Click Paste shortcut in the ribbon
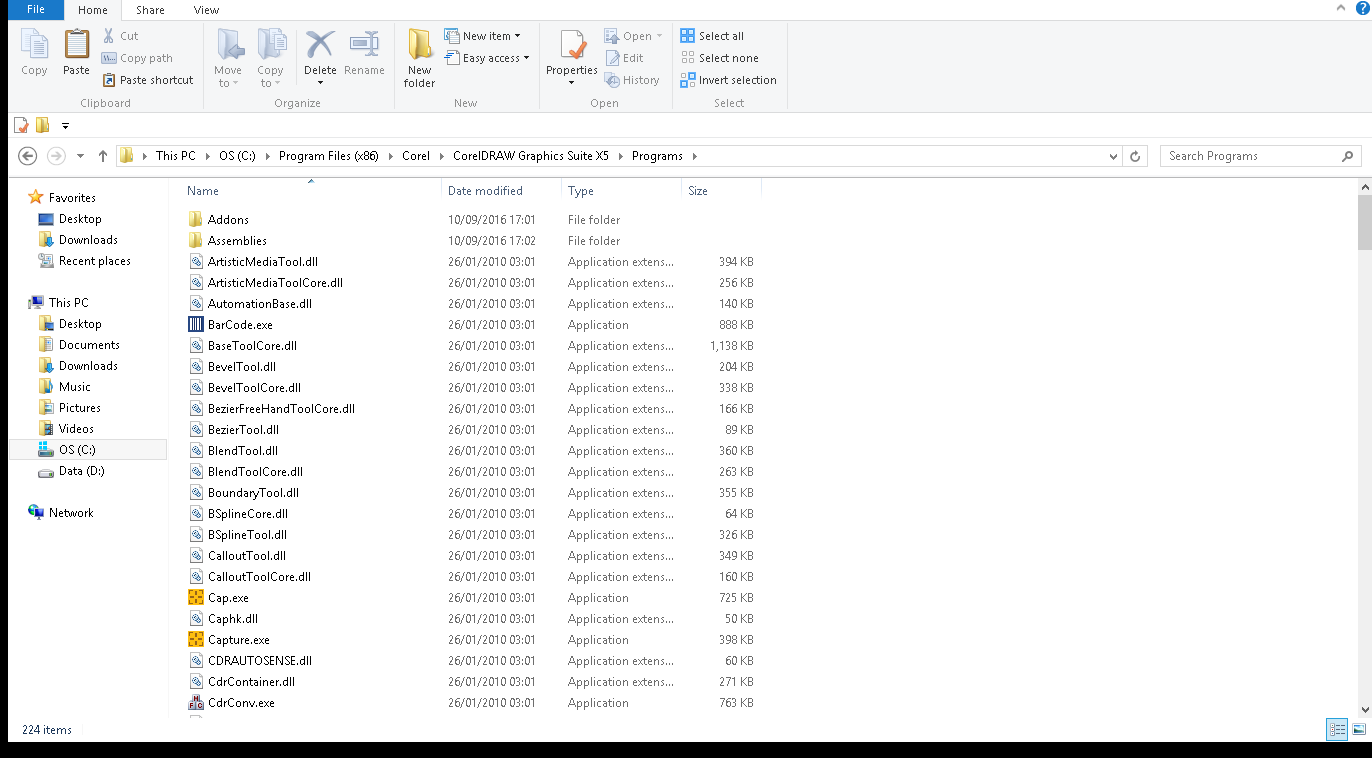 pyautogui.click(x=148, y=80)
